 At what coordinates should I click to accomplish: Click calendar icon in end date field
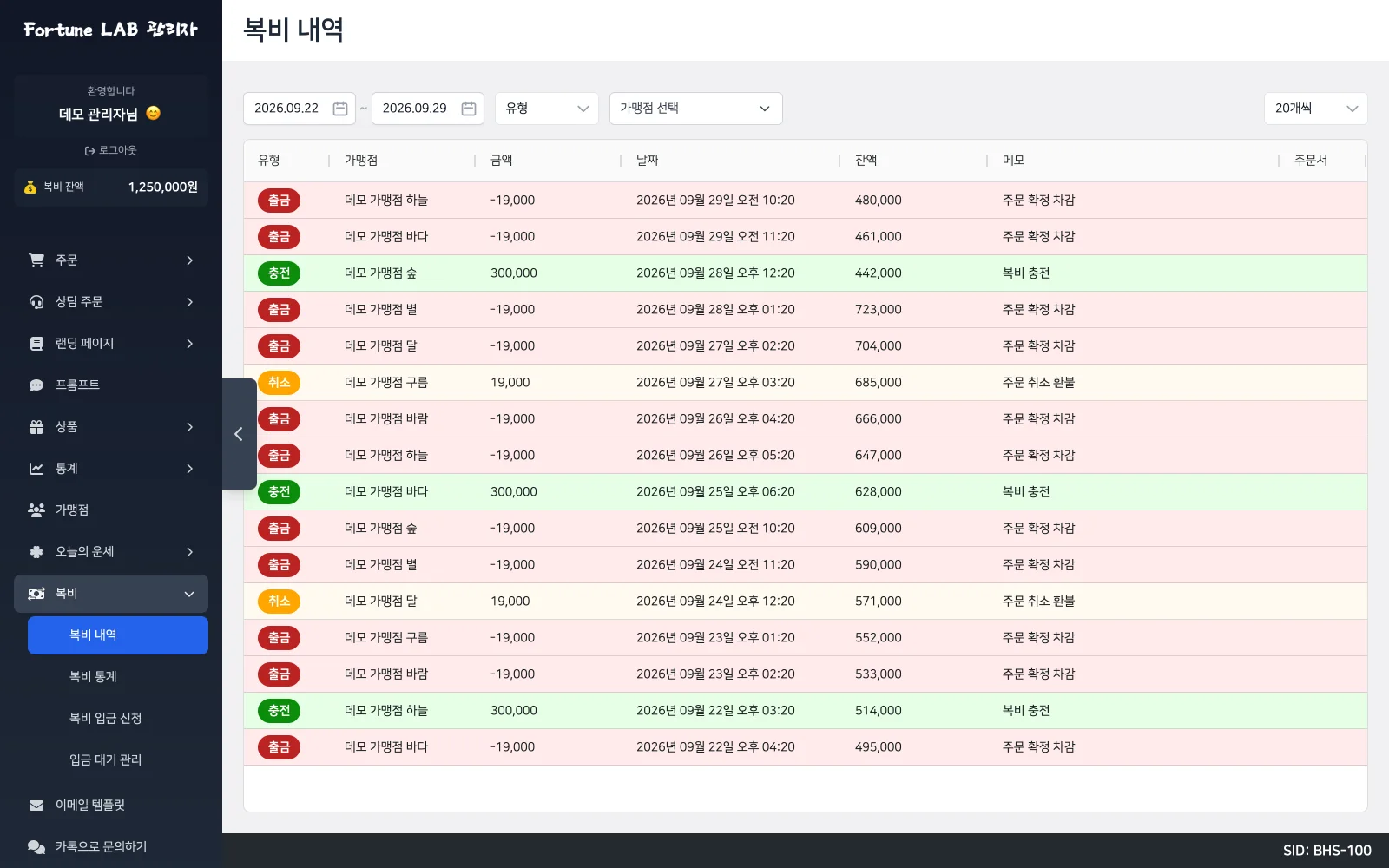point(469,108)
